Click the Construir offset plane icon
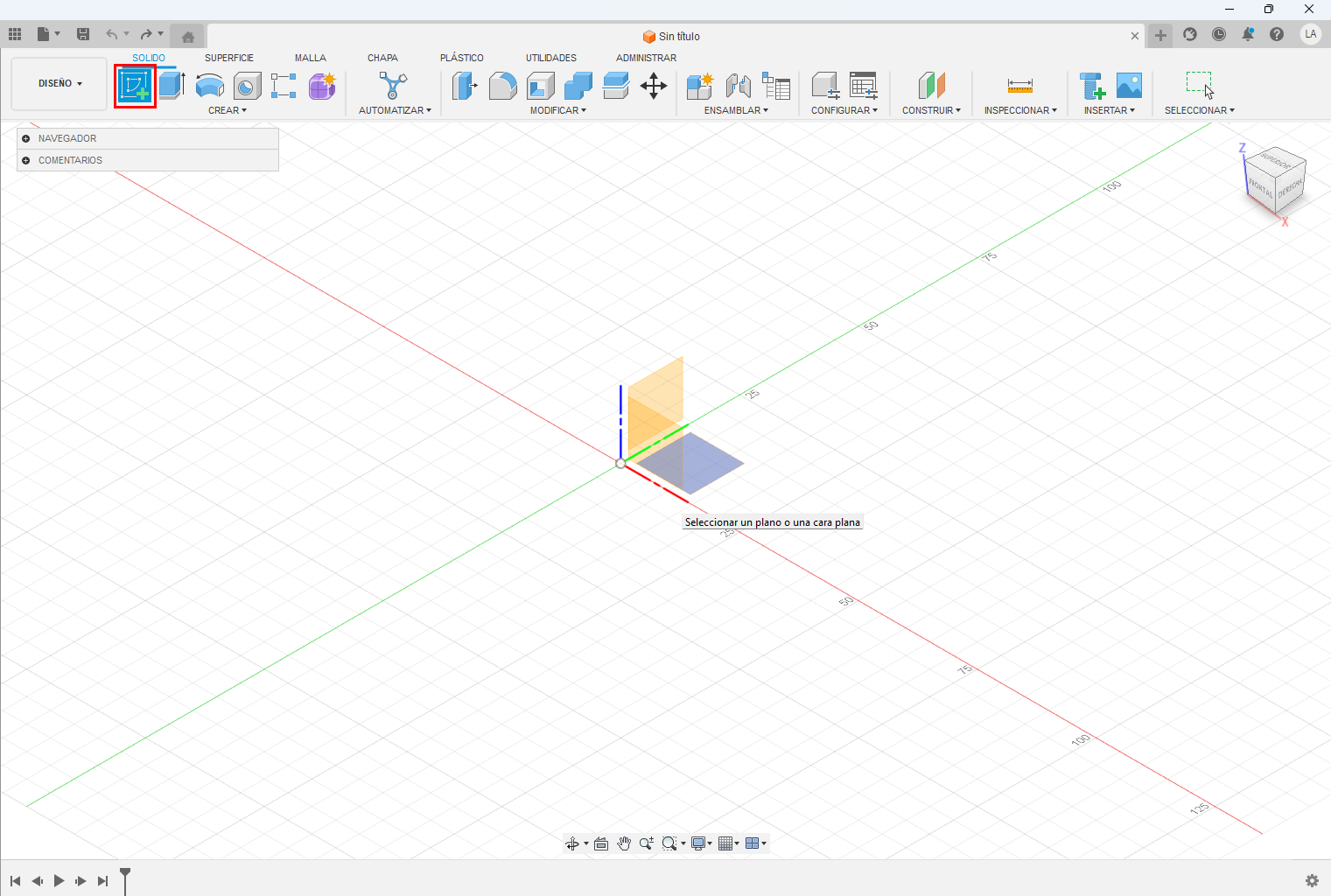Image resolution: width=1331 pixels, height=896 pixels. (x=932, y=86)
